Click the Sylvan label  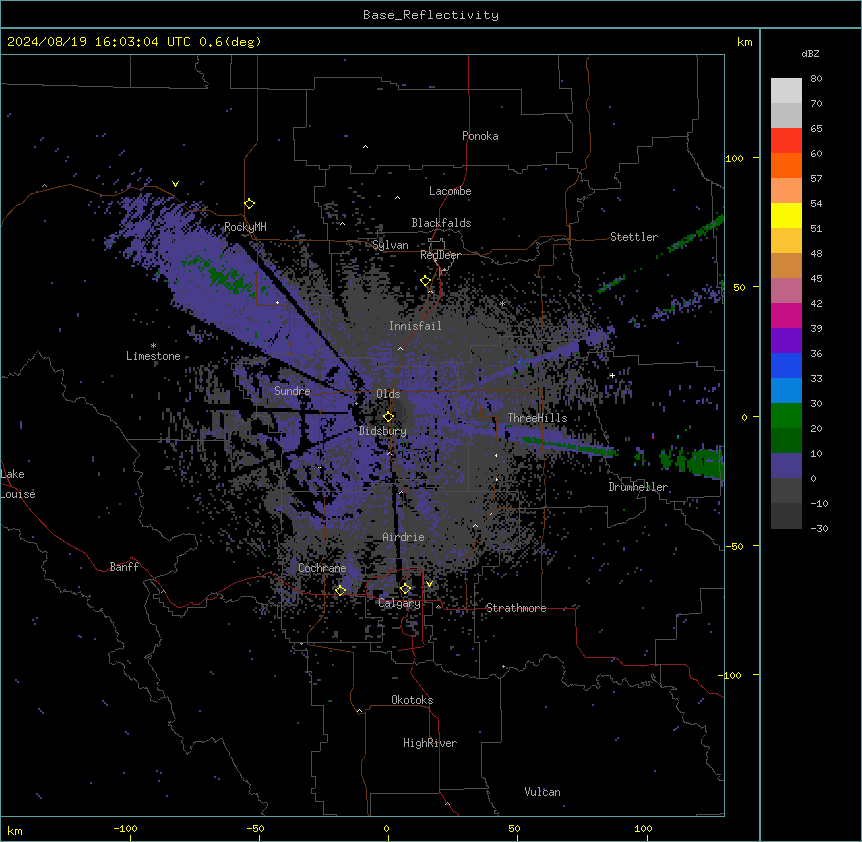390,245
